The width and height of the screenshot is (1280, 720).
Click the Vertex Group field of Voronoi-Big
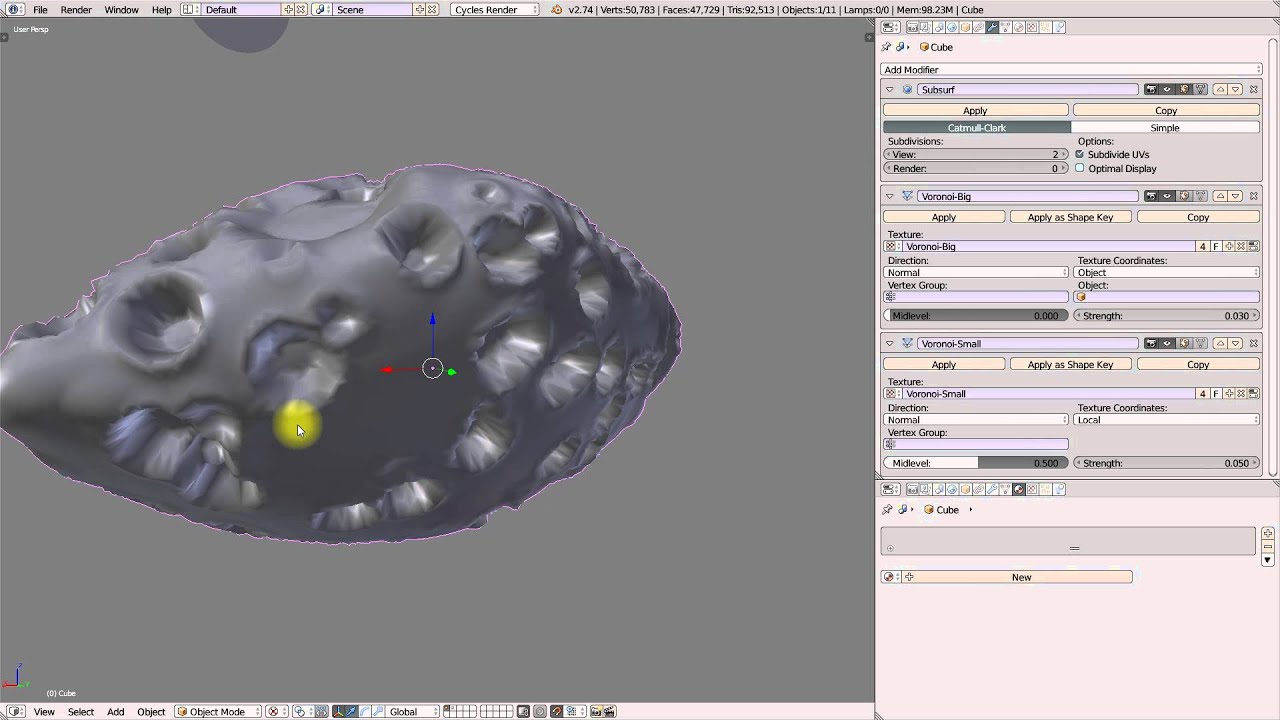tap(977, 297)
